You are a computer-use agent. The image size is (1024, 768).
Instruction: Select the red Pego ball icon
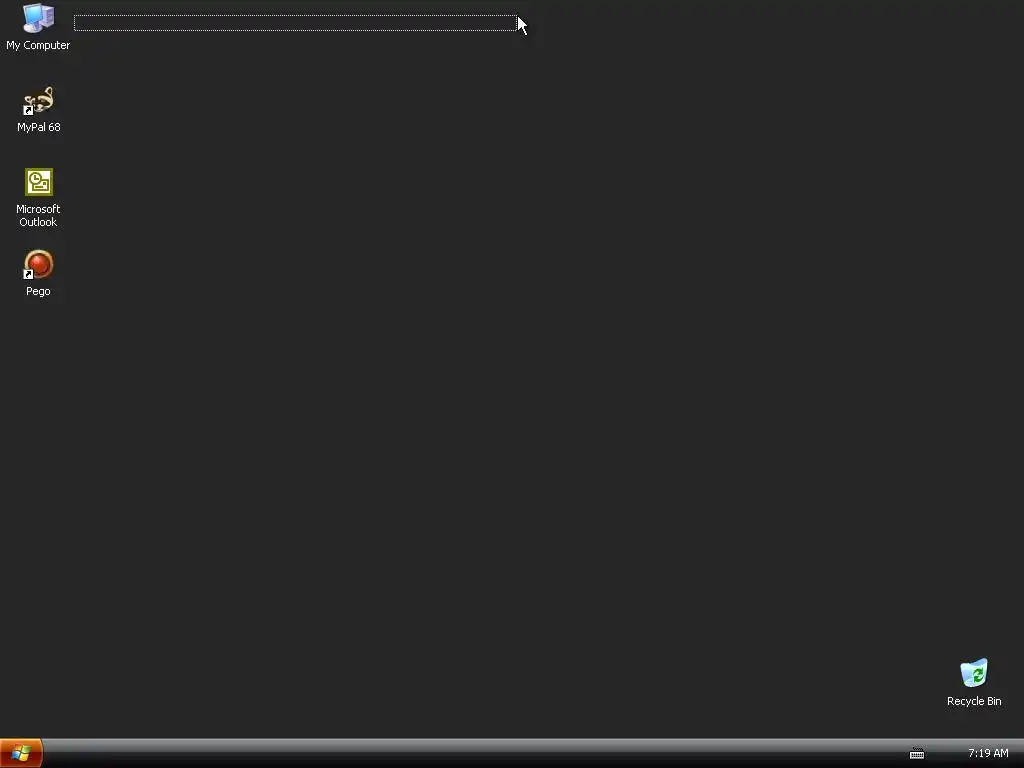click(39, 264)
